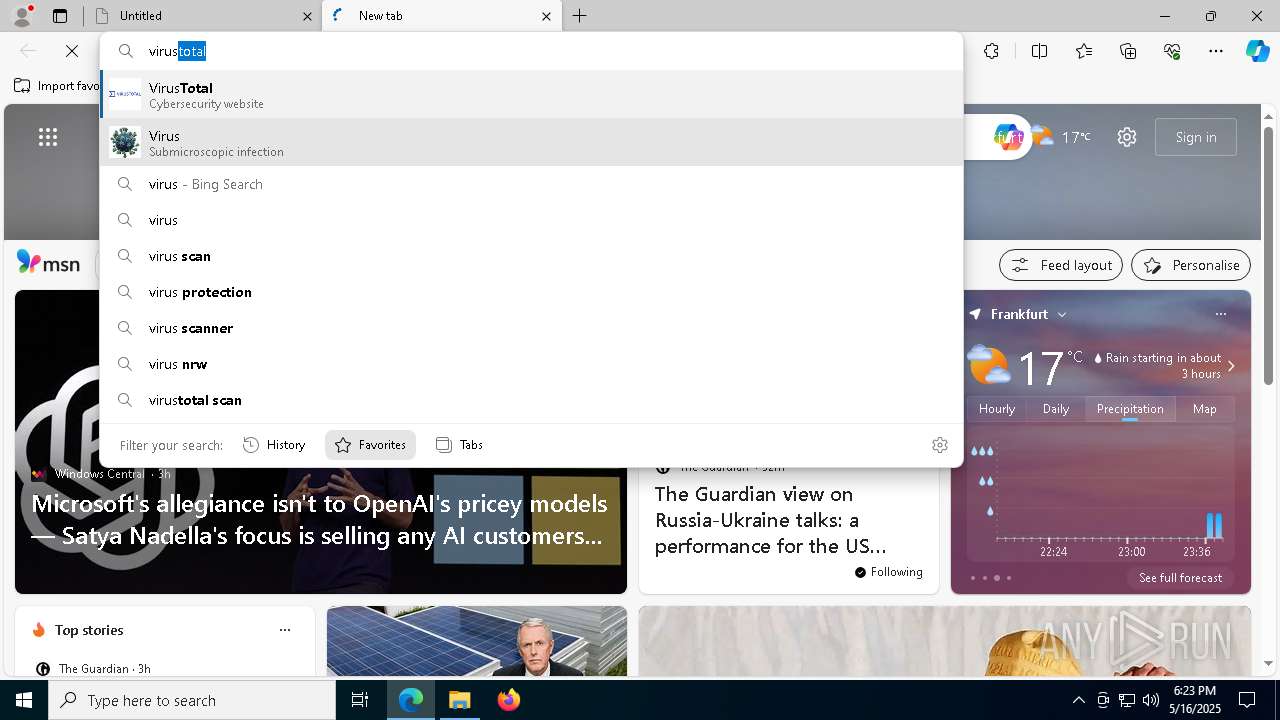Viewport: 1280px width, 720px height.
Task: Click Import favorites in the bookmarks bar
Action: [57, 86]
